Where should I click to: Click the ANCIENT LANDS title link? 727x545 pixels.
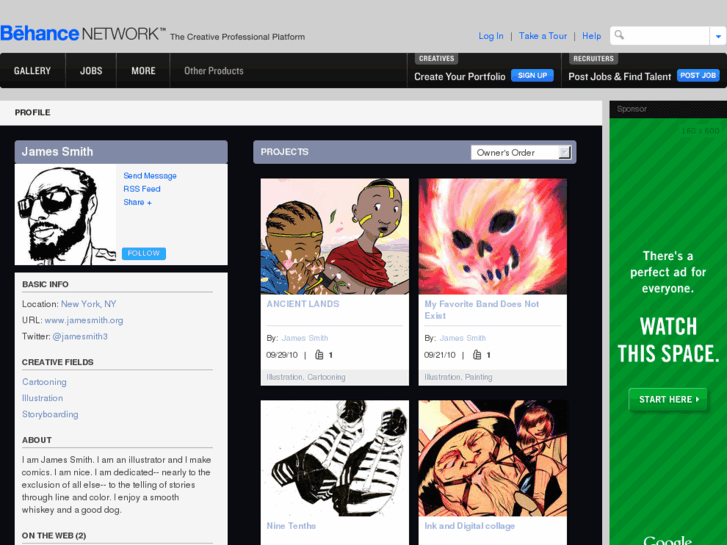click(303, 304)
